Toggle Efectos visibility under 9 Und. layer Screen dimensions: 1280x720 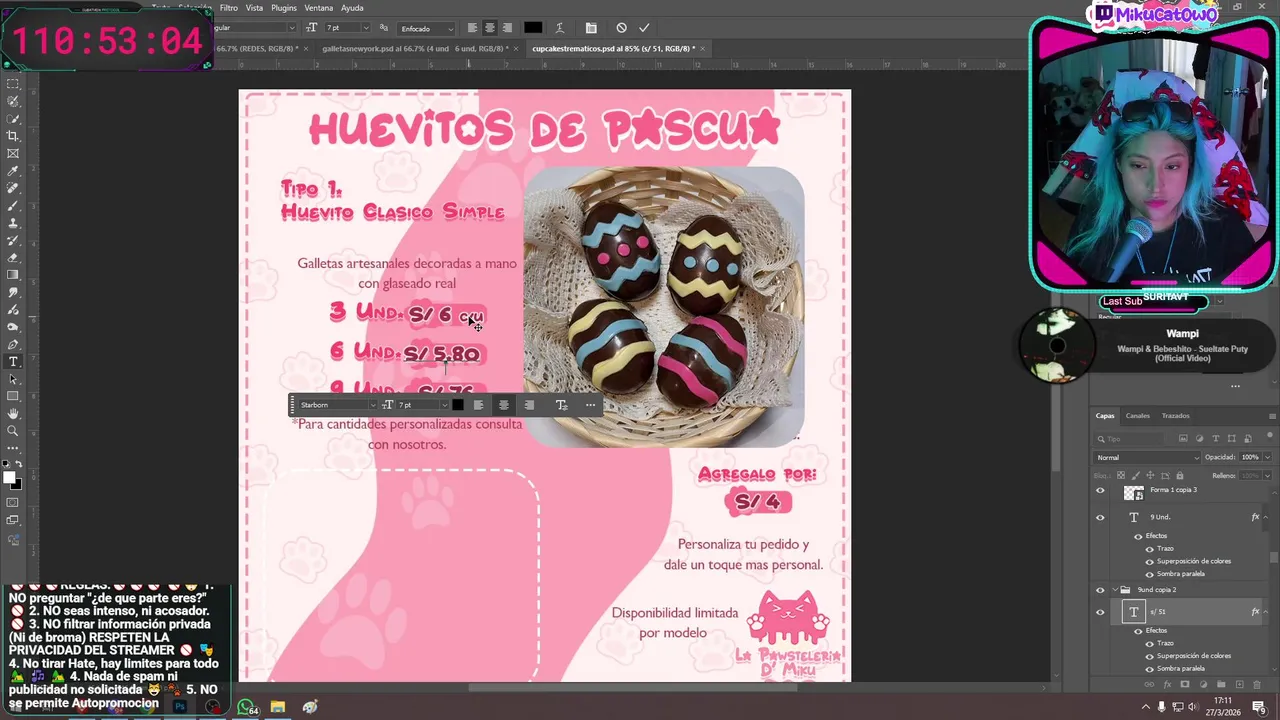click(1138, 536)
